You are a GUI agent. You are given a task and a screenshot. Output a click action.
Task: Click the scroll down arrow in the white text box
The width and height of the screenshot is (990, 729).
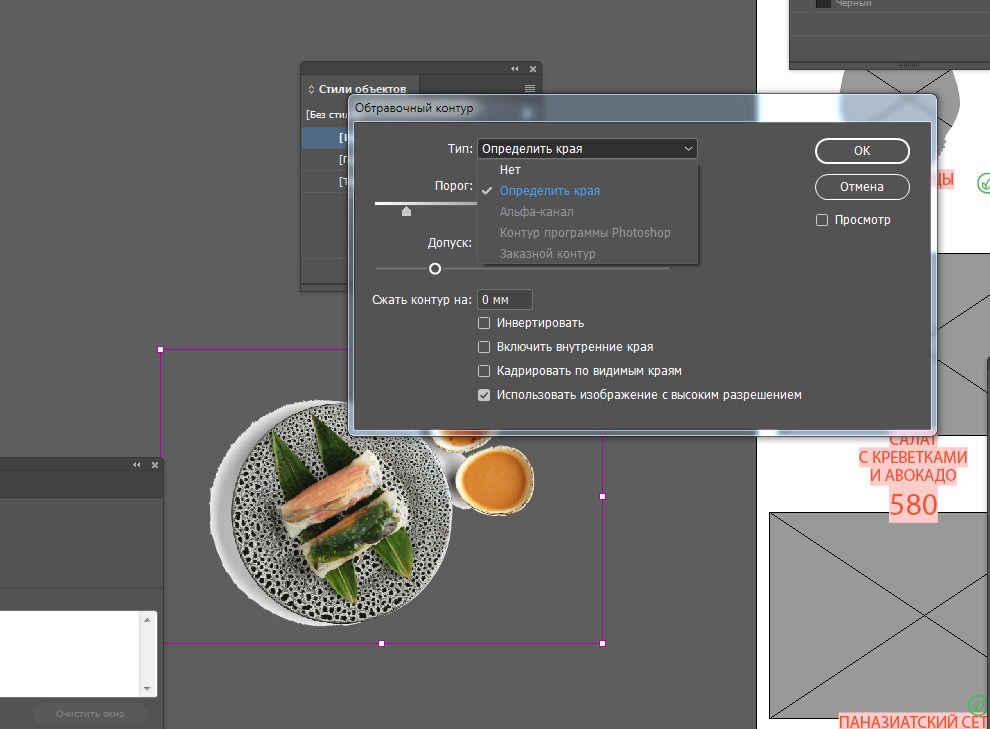pyautogui.click(x=149, y=689)
